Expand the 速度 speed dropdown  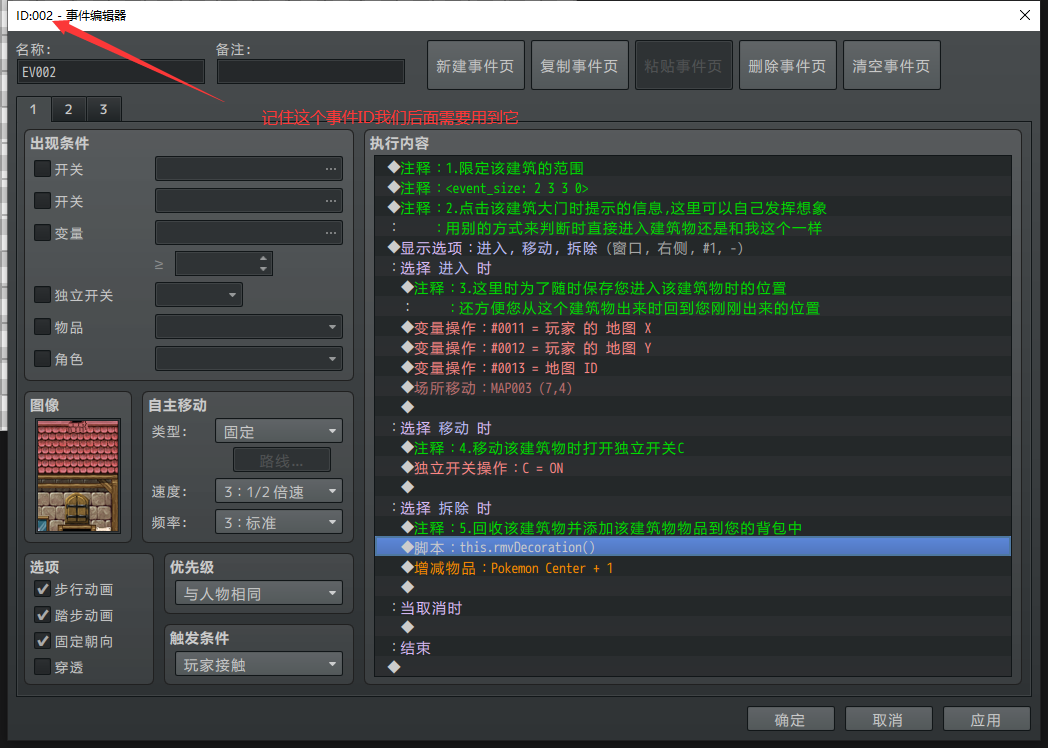[279, 491]
